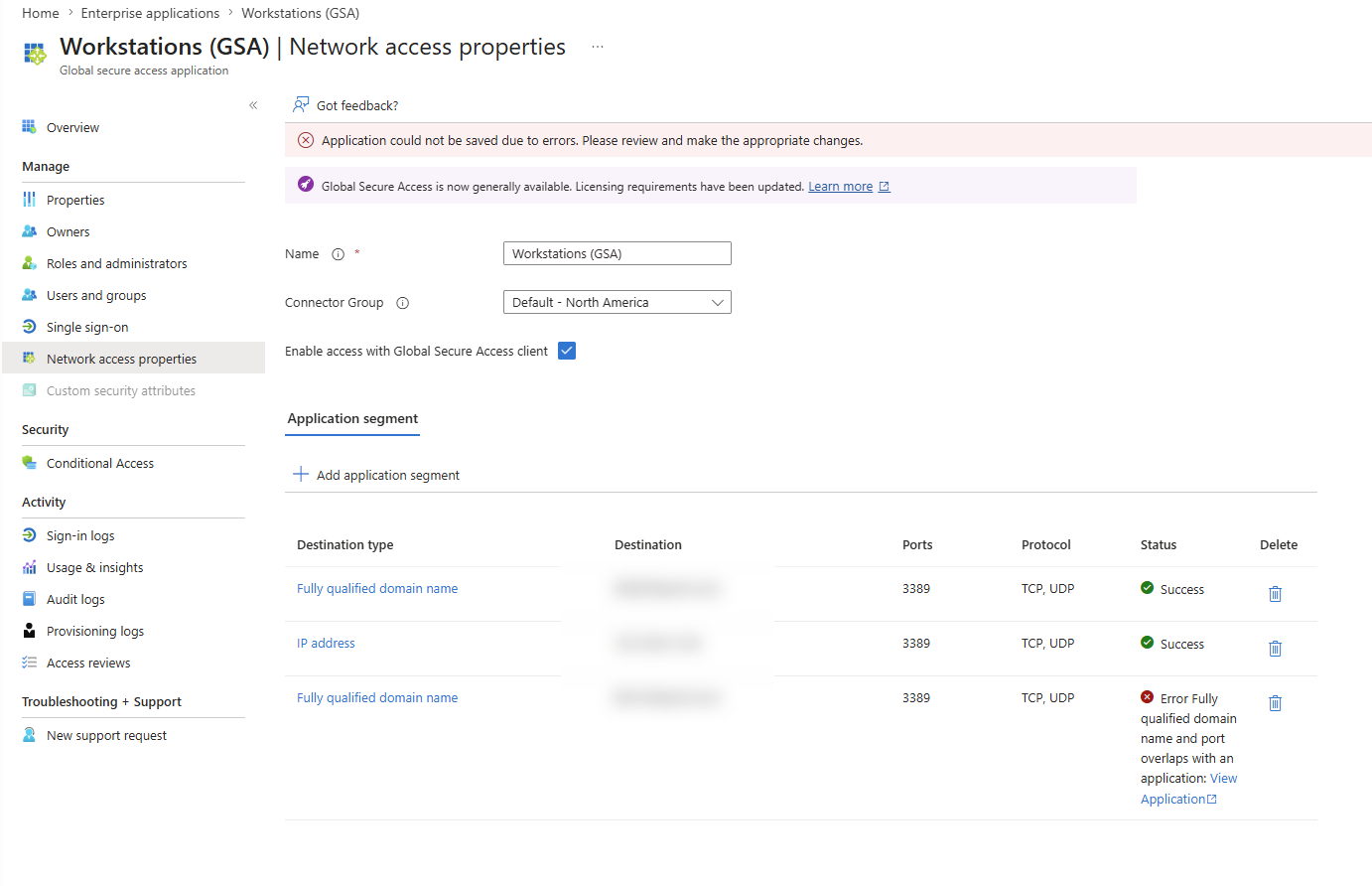Click the purple rocket icon in the announcement
This screenshot has width=1372, height=886.
306,185
